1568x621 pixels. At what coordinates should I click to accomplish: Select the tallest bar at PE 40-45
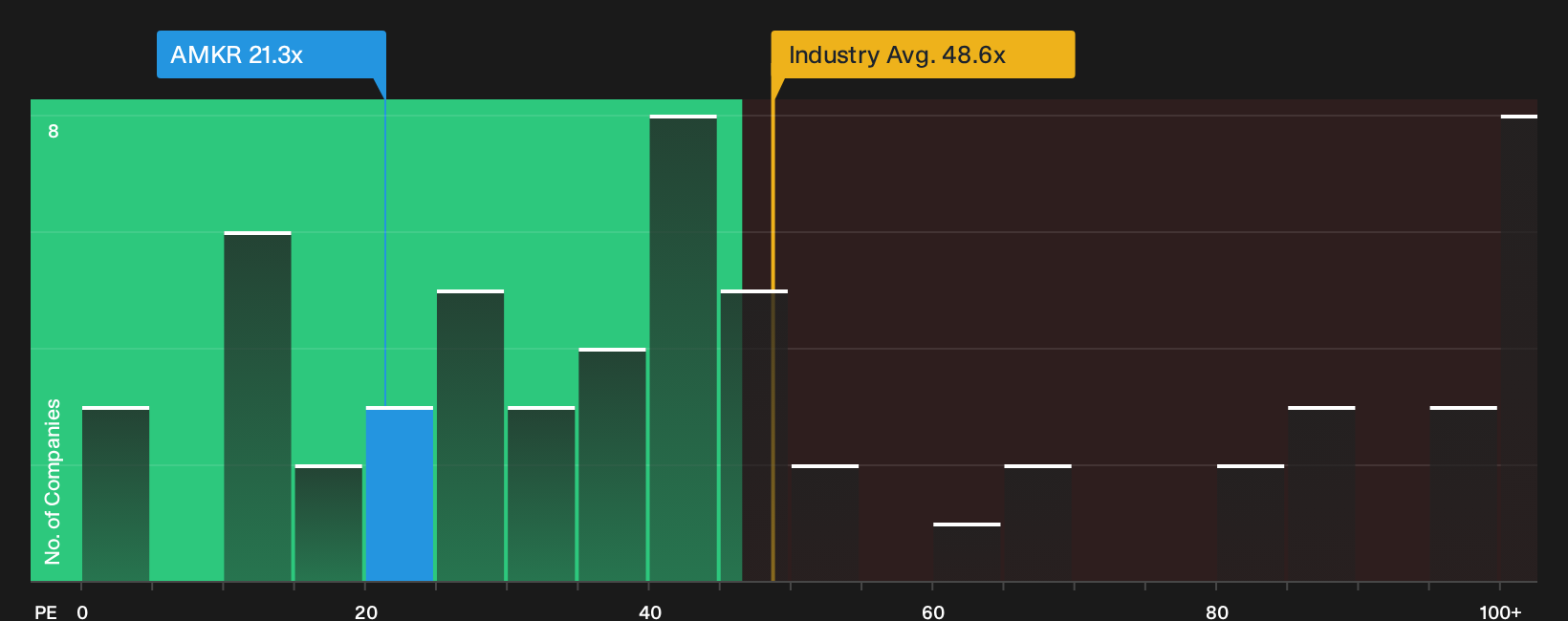click(683, 348)
